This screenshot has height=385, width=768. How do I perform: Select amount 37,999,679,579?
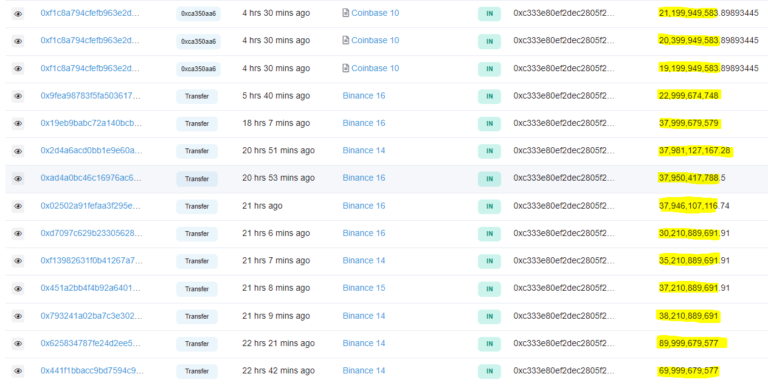click(689, 123)
